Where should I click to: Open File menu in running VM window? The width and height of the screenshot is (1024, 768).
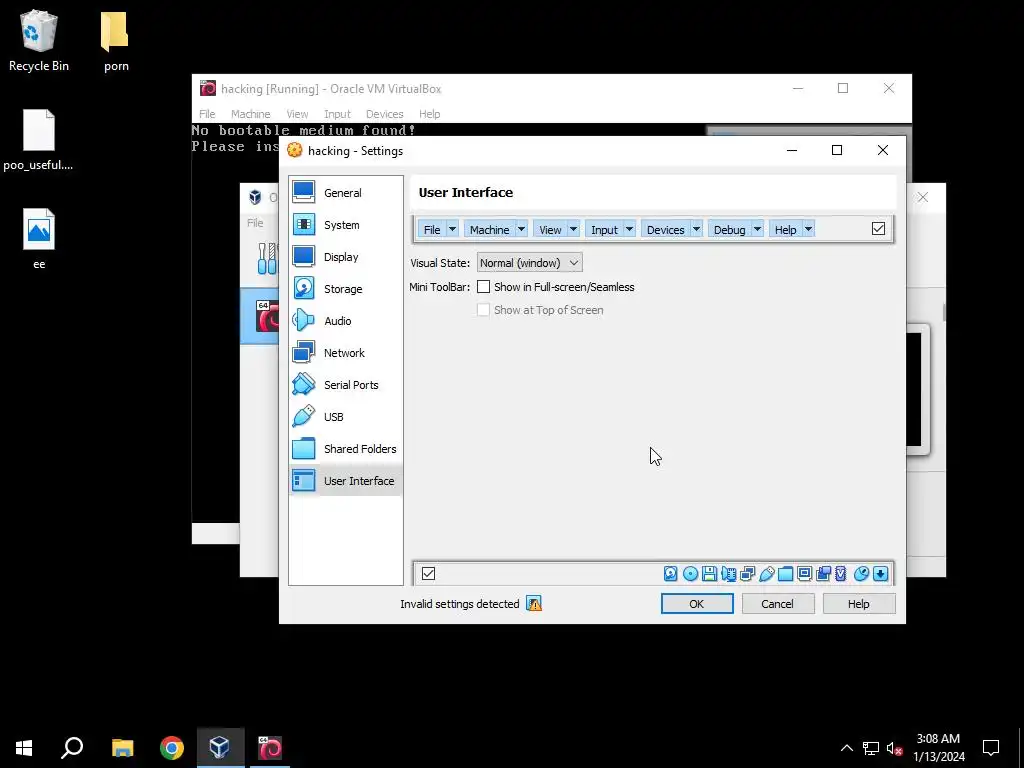click(207, 114)
